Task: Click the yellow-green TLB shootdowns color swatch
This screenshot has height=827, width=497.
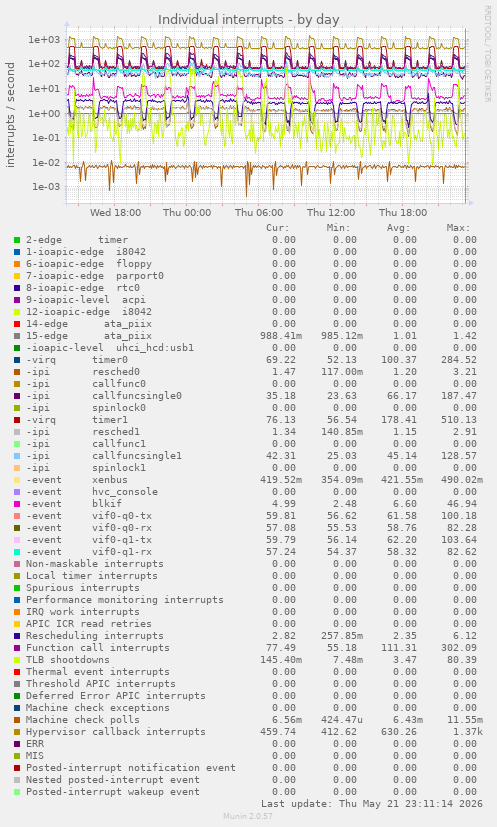Action: [x=17, y=660]
